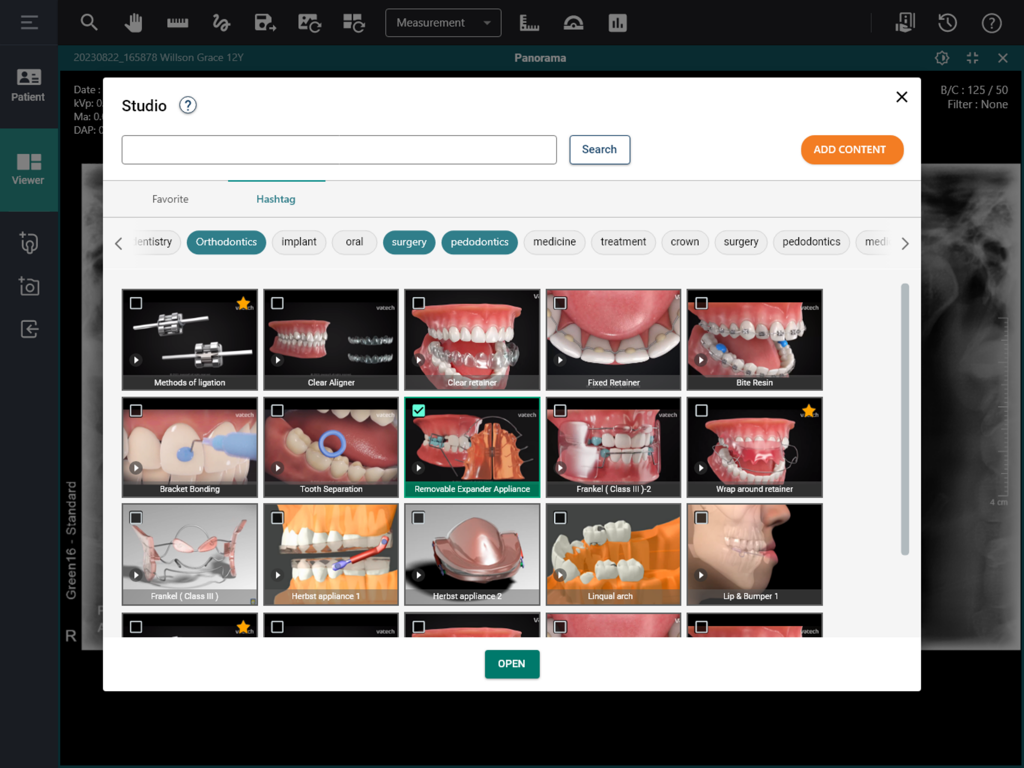Open the Measurement dropdown menu

click(x=443, y=22)
